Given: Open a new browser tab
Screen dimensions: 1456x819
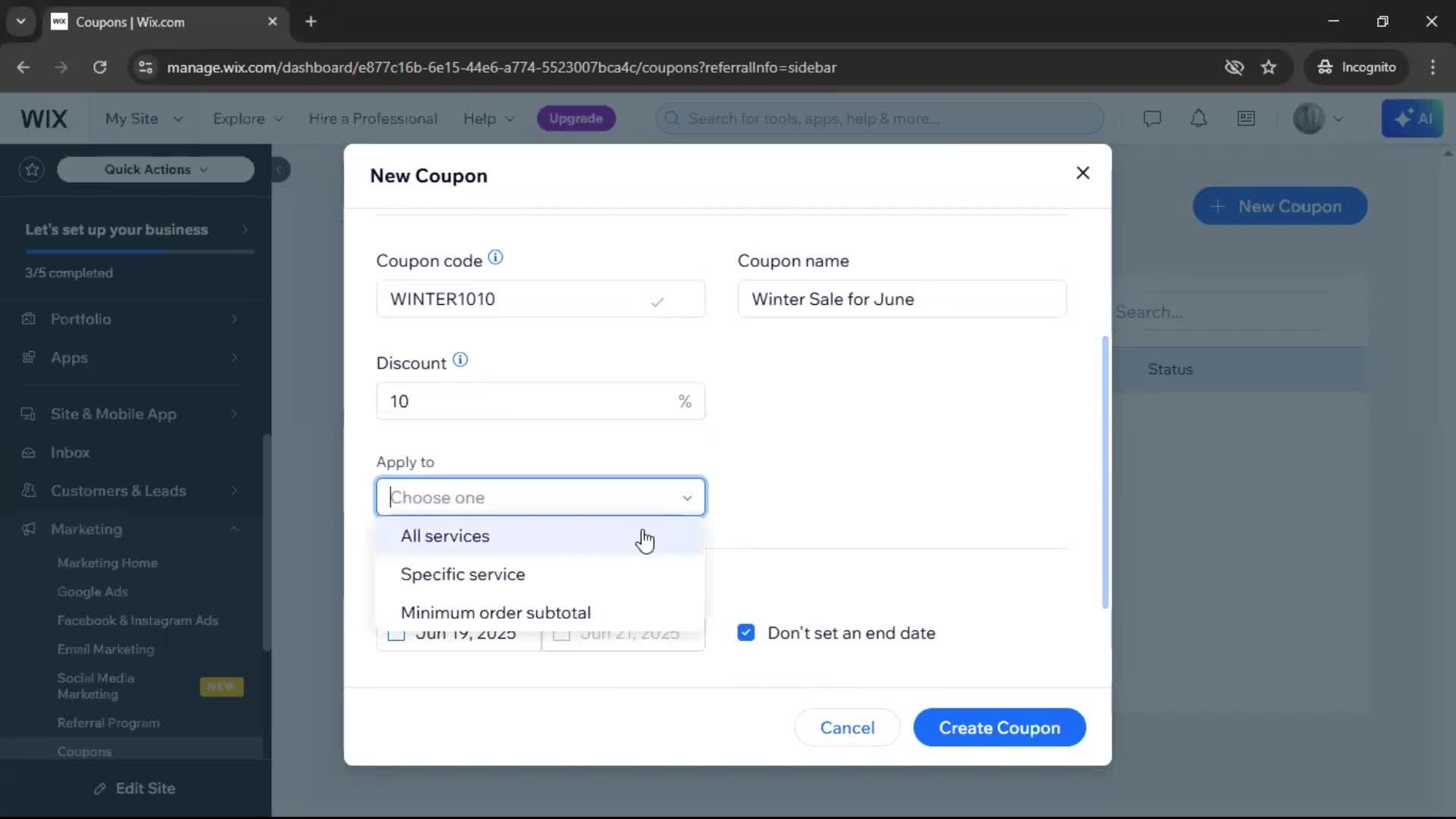Looking at the screenshot, I should point(311,22).
